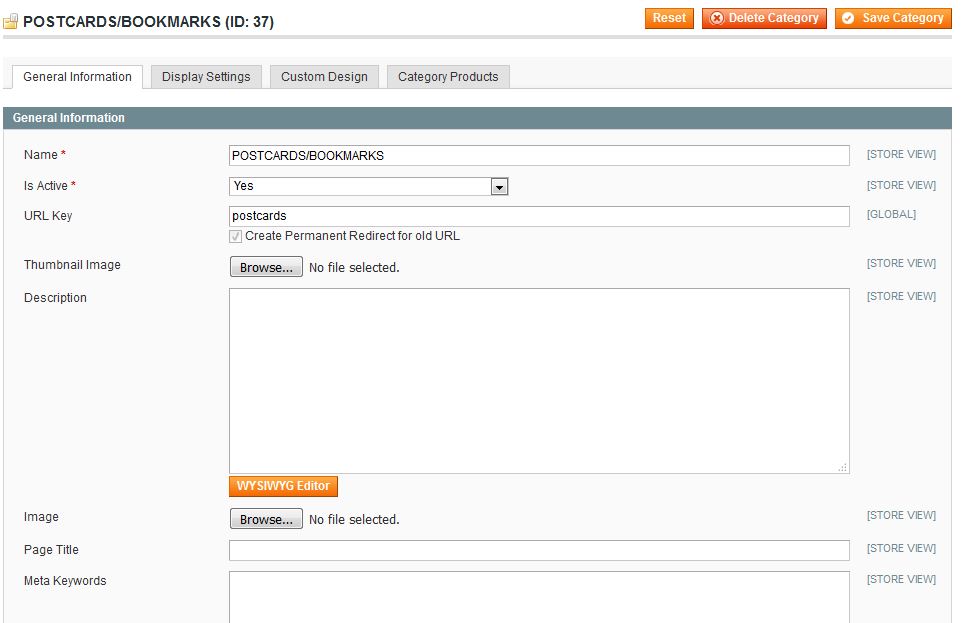Browse for a category Image file
This screenshot has height=623, width=962.
click(x=266, y=520)
